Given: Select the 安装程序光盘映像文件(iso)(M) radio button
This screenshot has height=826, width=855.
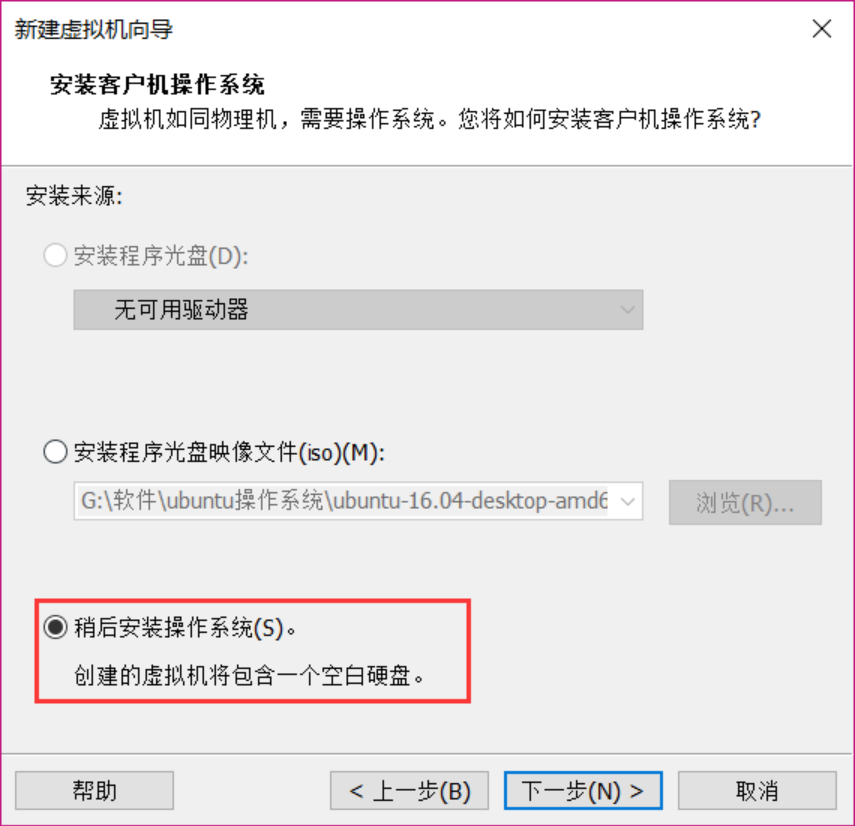Looking at the screenshot, I should pyautogui.click(x=55, y=452).
